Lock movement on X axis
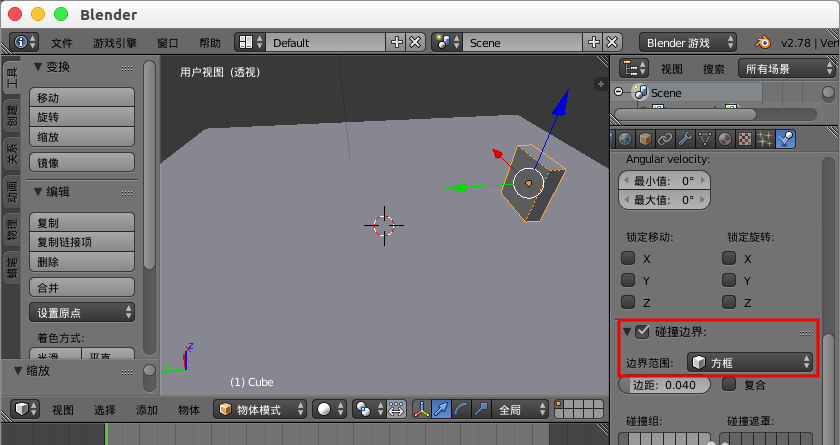Viewport: 840px width, 445px height. [628, 258]
